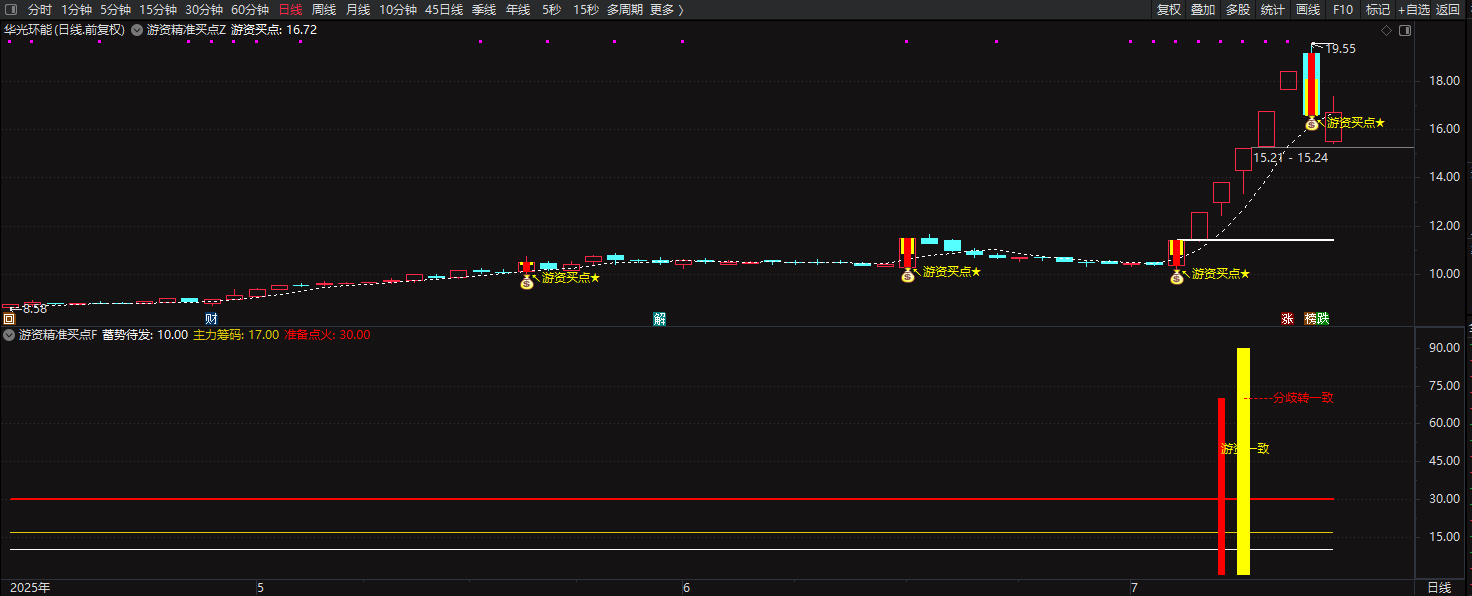Screen dimensions: 1472x596
Task: Select the 日线 daily period tab
Action: [x=290, y=10]
